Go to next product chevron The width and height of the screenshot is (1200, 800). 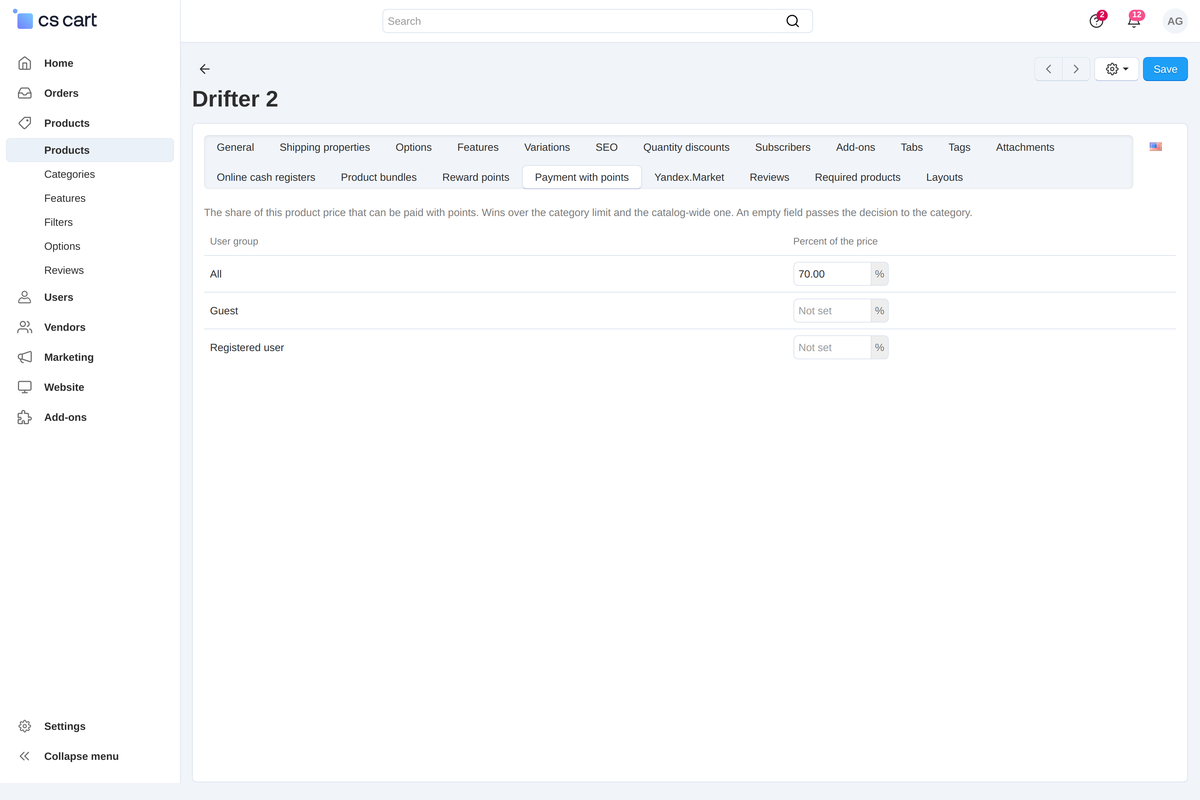pyautogui.click(x=1076, y=69)
